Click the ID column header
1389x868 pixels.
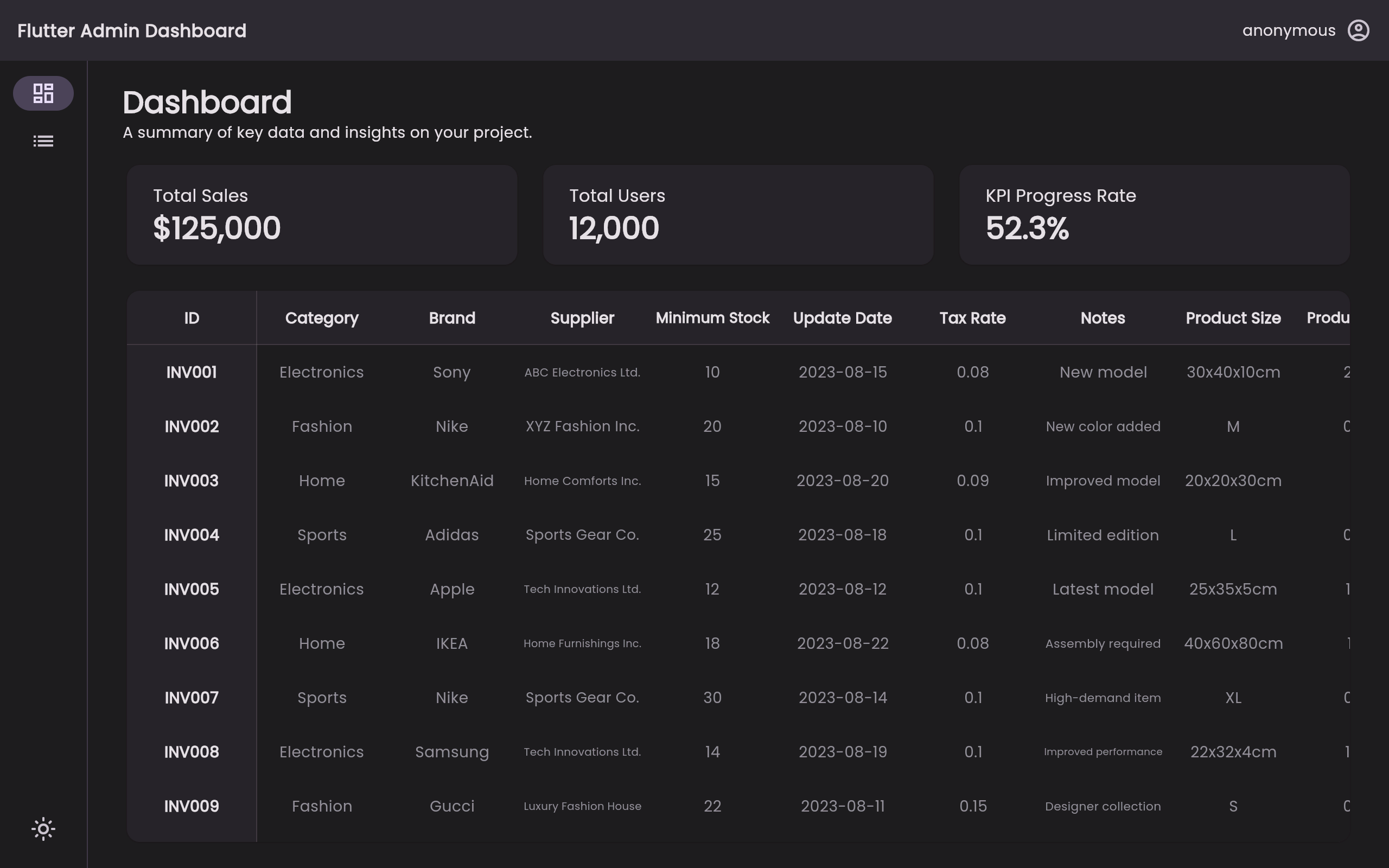(192, 318)
